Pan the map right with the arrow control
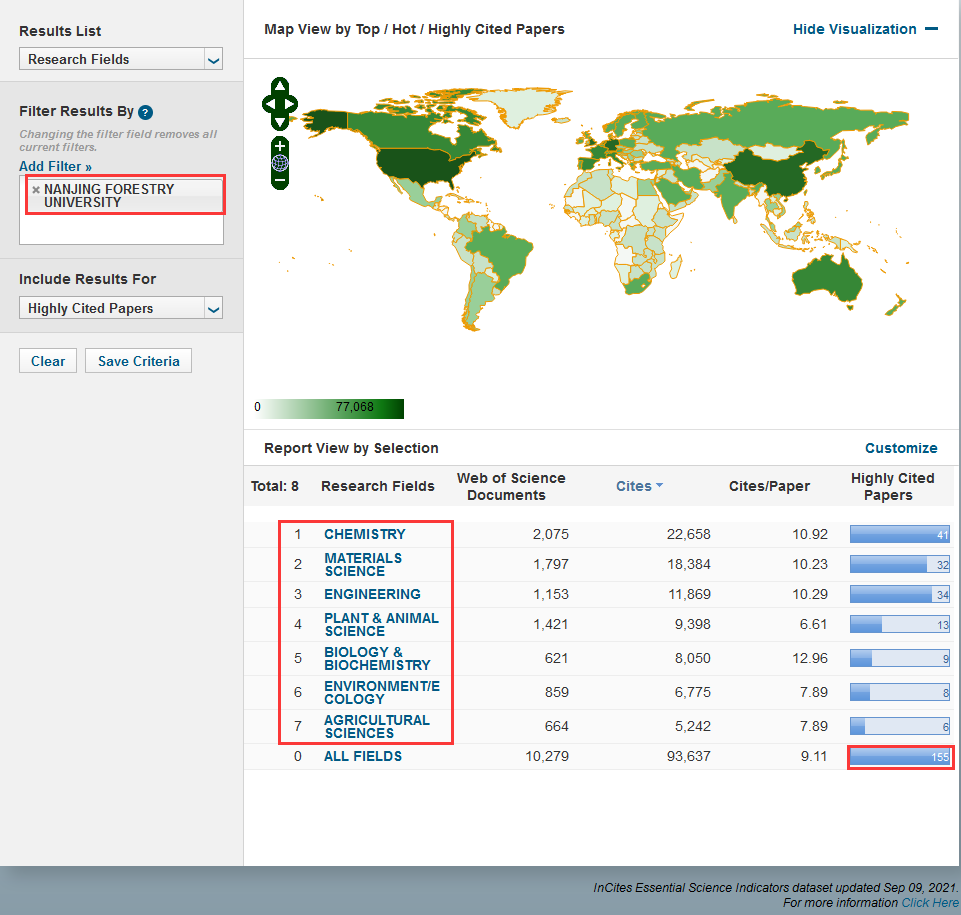Viewport: 961px width, 915px height. [x=291, y=104]
